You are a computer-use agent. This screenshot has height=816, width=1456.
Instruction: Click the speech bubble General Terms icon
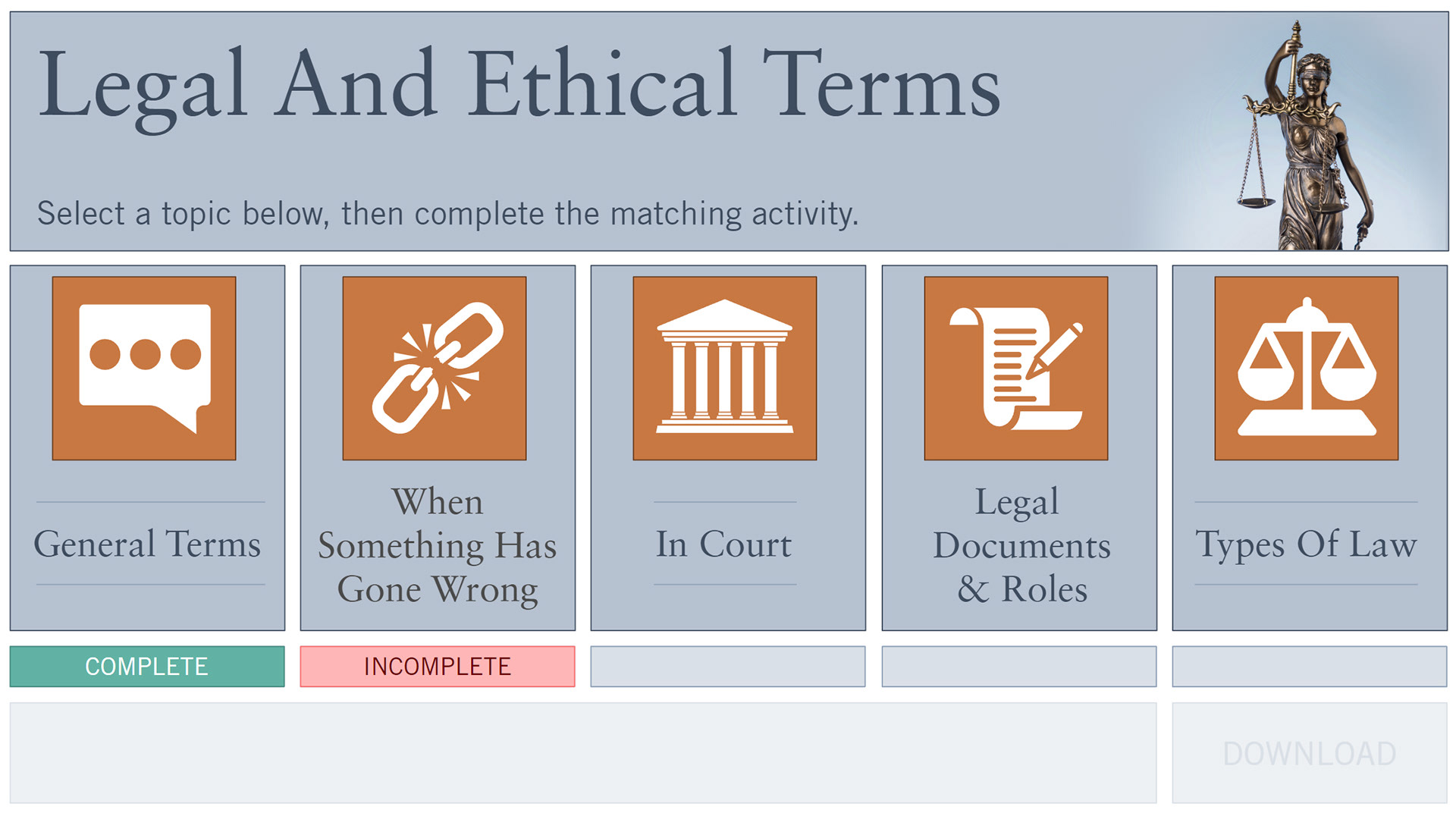[x=144, y=368]
